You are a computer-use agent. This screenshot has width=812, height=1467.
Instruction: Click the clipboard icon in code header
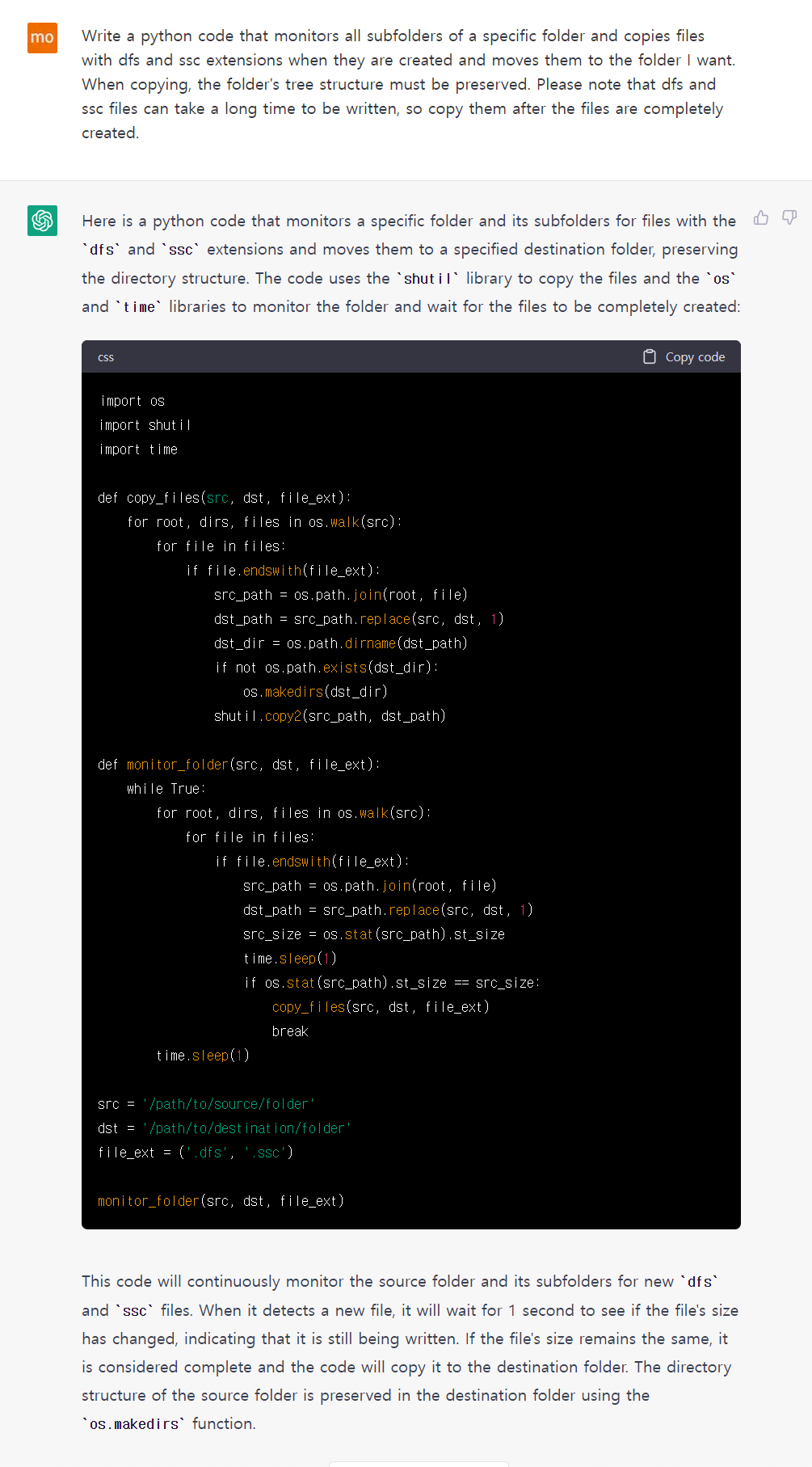tap(650, 356)
